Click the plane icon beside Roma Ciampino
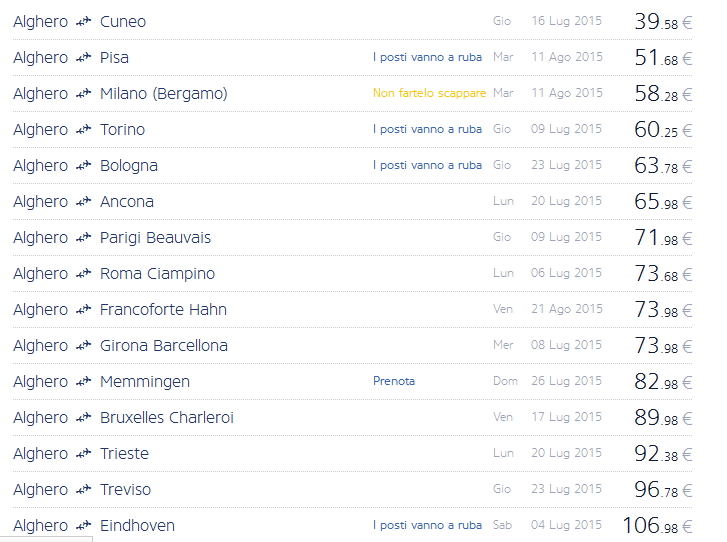This screenshot has height=542, width=727. (84, 274)
